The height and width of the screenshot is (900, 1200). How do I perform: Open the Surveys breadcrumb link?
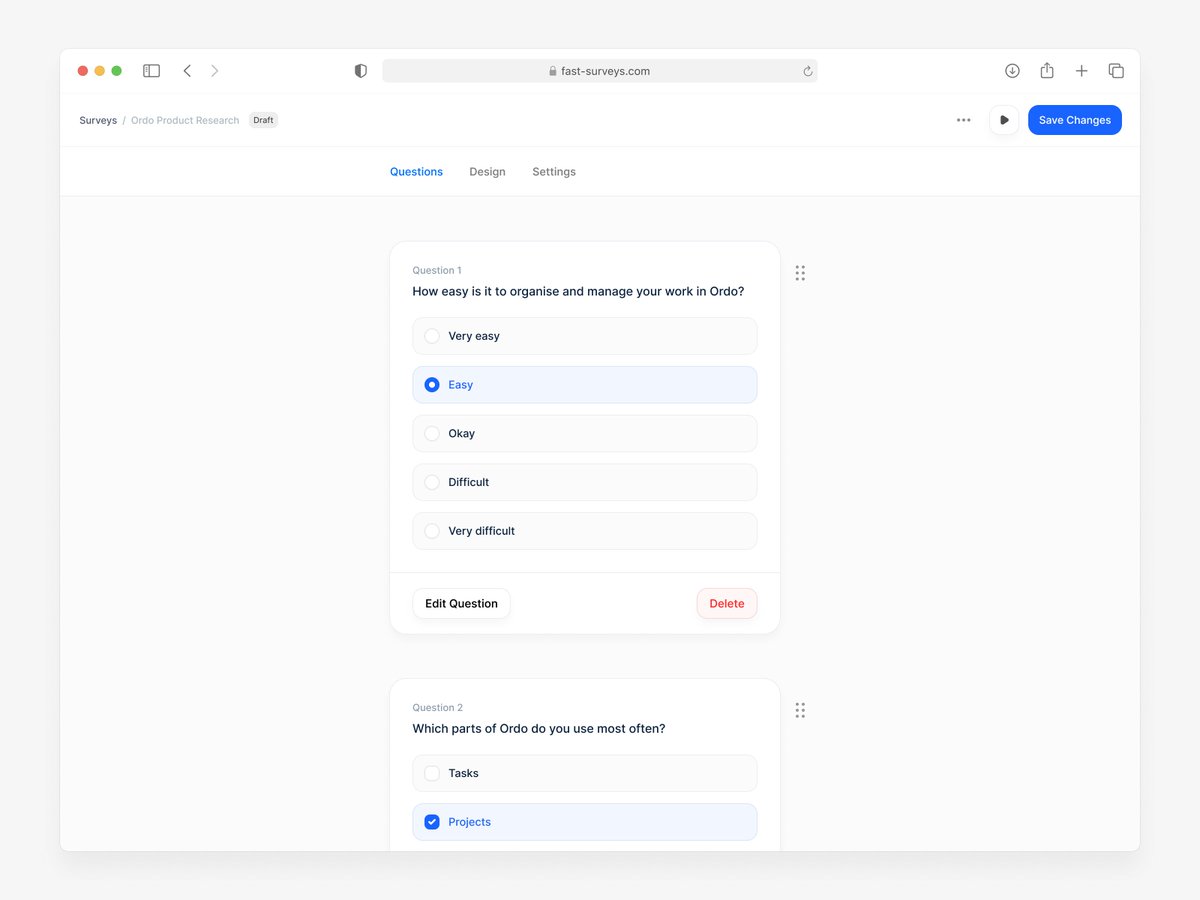click(x=98, y=120)
